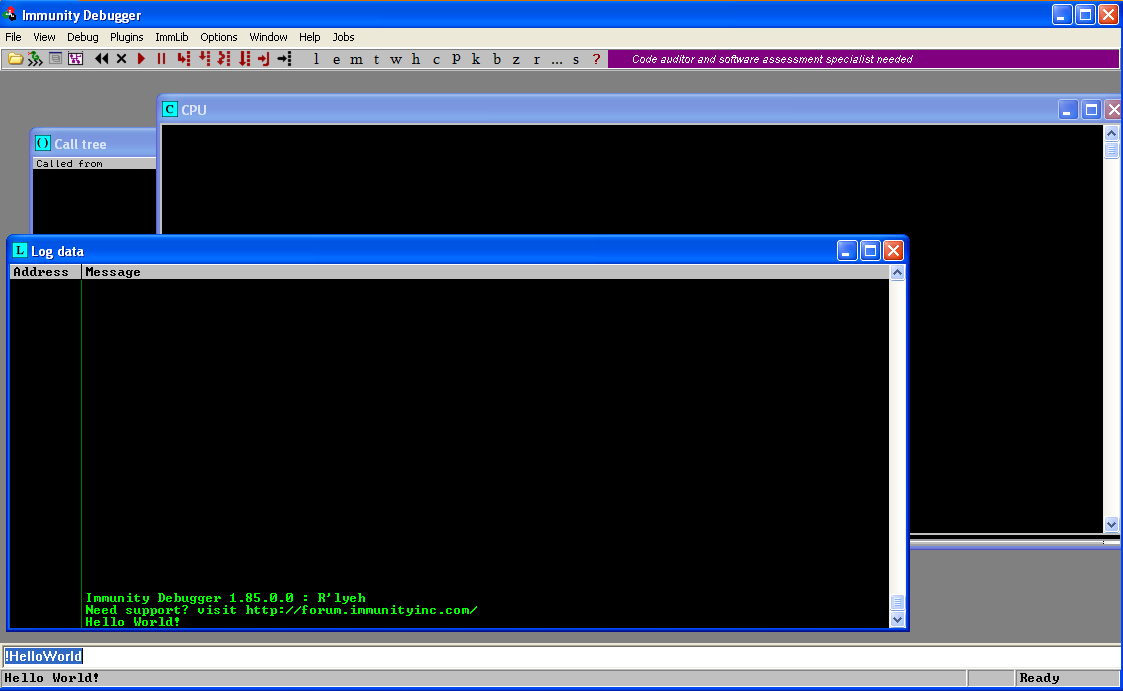Viewport: 1123px width, 691px height.
Task: Open the Debug menu
Action: point(82,37)
